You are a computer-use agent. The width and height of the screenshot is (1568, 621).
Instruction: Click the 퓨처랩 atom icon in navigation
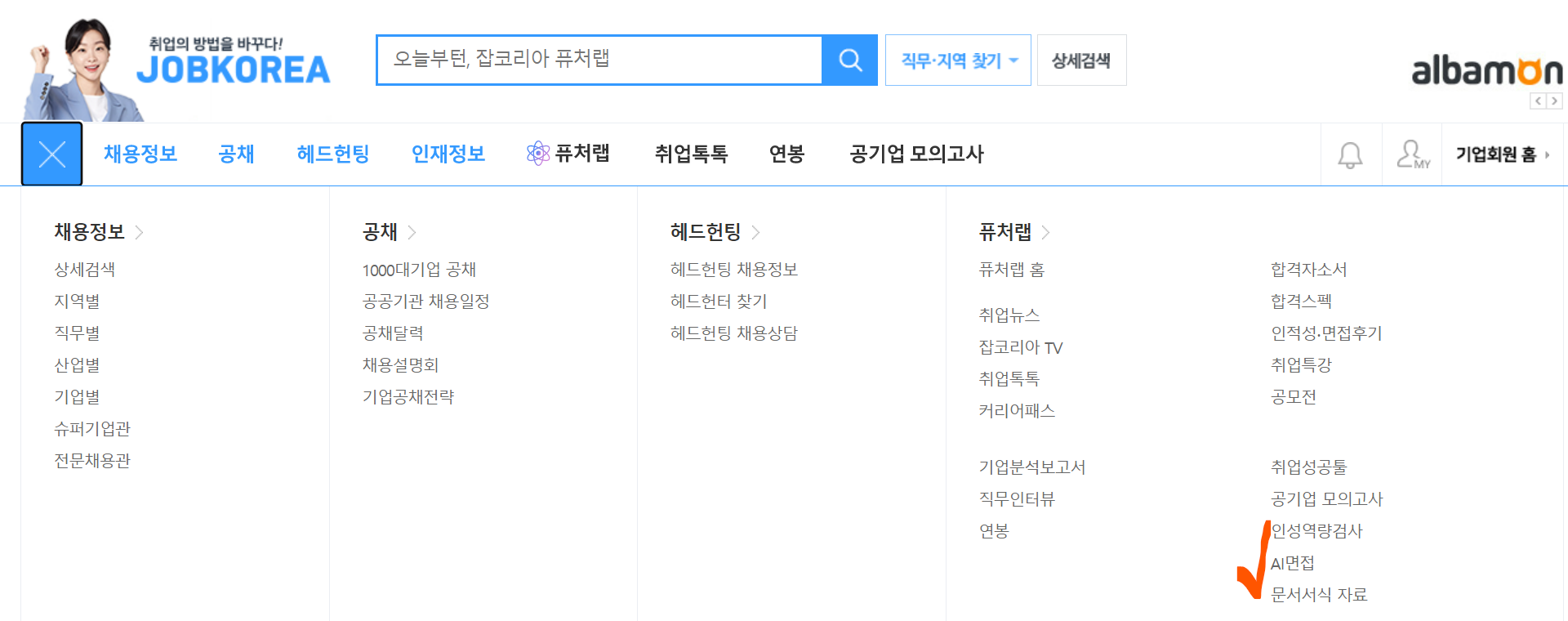click(538, 153)
